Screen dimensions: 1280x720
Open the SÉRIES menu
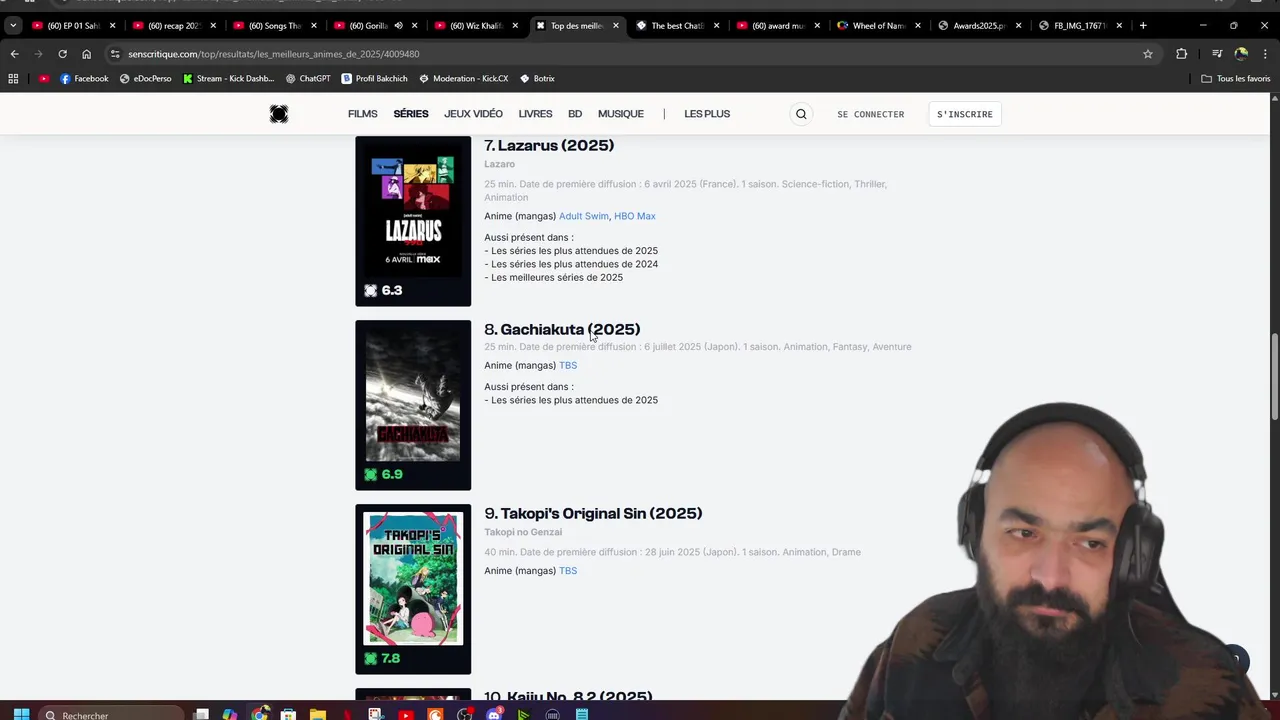(411, 114)
